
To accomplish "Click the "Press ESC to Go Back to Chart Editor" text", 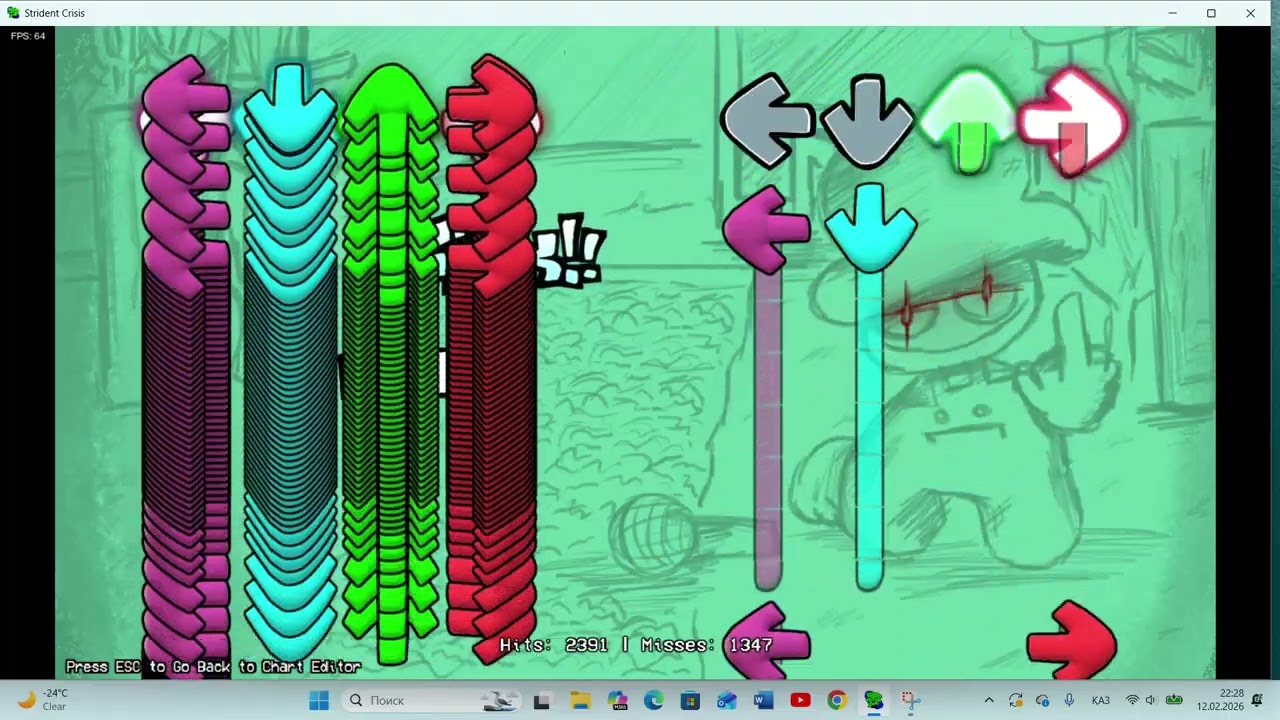I will point(213,666).
